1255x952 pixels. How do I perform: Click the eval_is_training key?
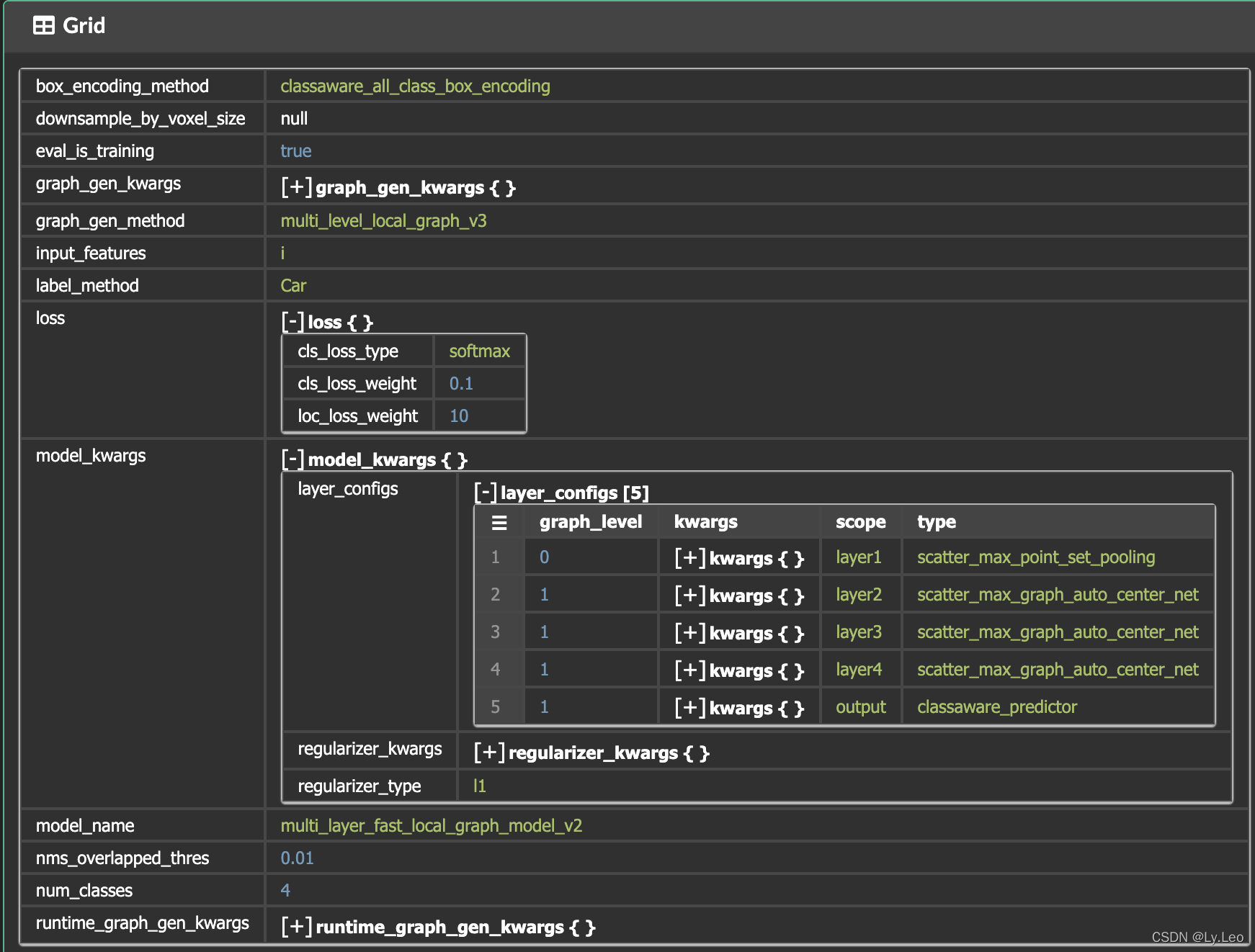click(95, 151)
